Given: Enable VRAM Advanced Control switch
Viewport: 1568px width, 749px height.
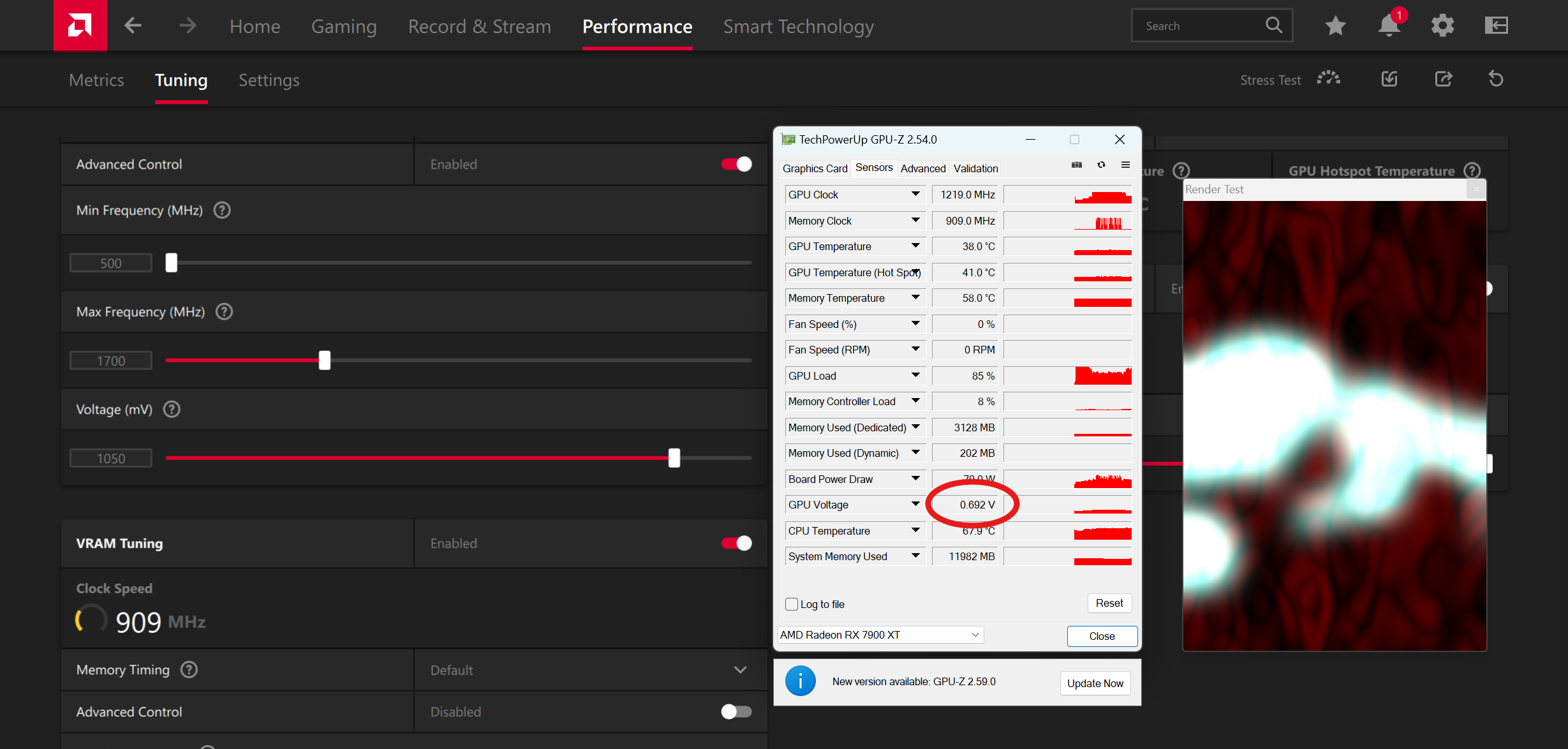Looking at the screenshot, I should click(736, 711).
